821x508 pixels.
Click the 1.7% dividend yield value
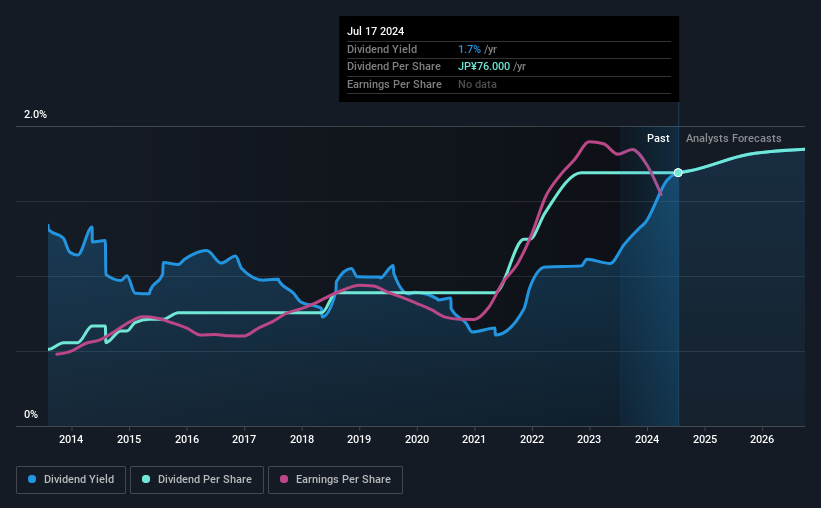click(x=469, y=49)
